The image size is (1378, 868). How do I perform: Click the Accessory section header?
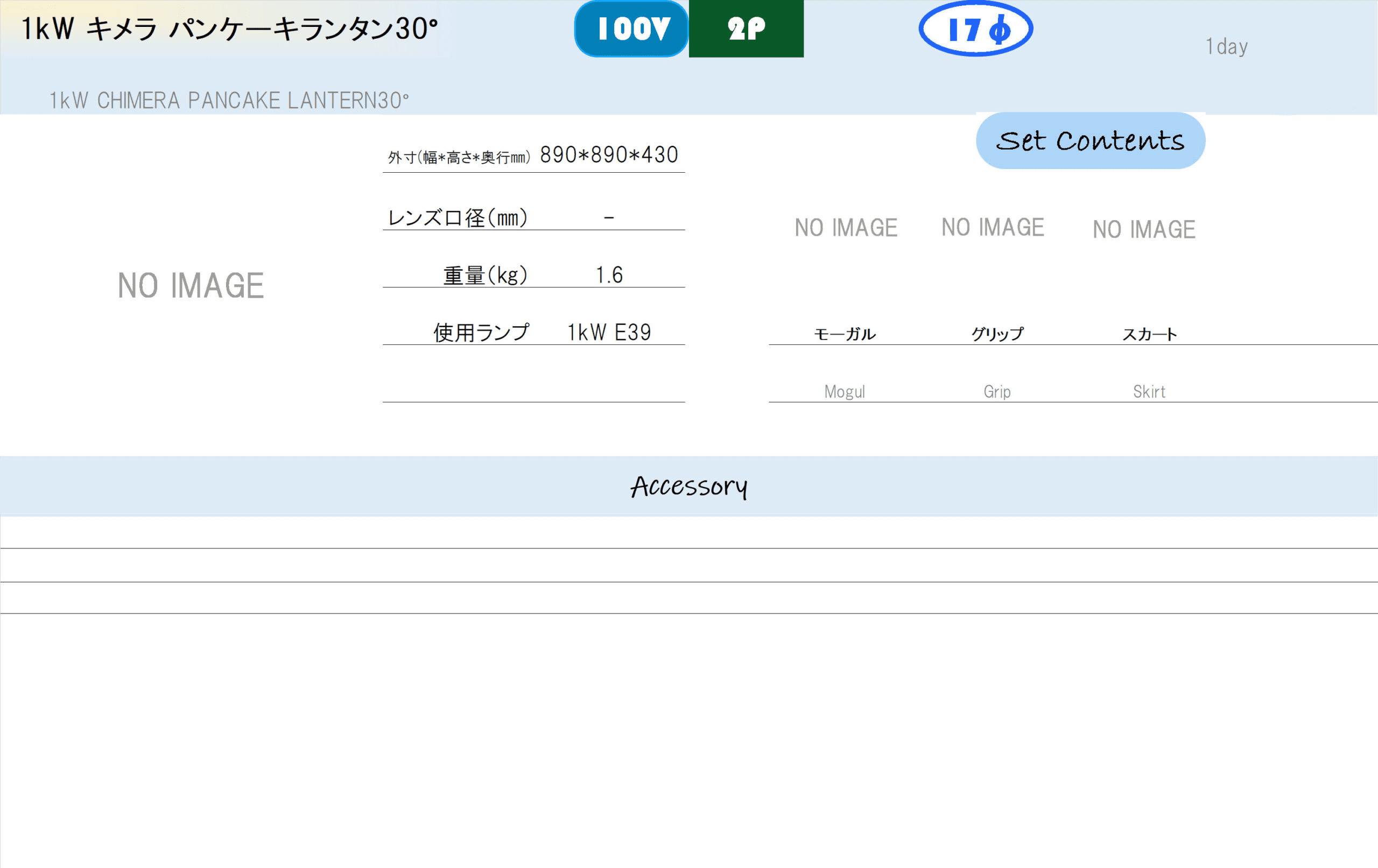pos(689,487)
